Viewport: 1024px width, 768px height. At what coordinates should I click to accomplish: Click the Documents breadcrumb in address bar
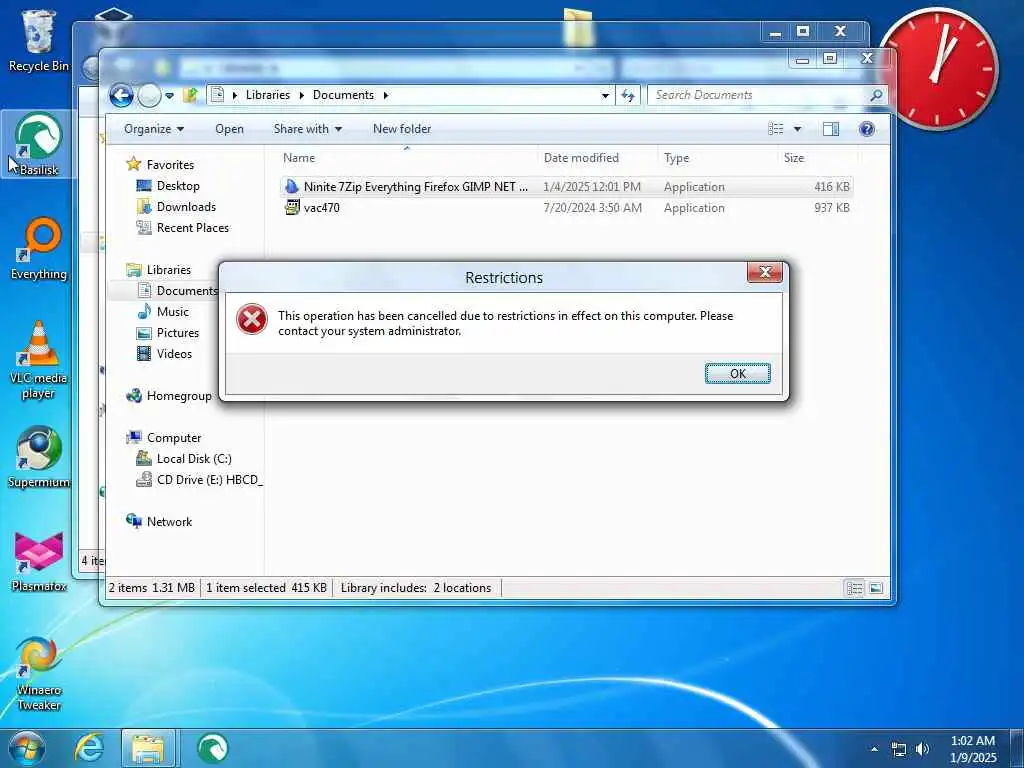(343, 95)
